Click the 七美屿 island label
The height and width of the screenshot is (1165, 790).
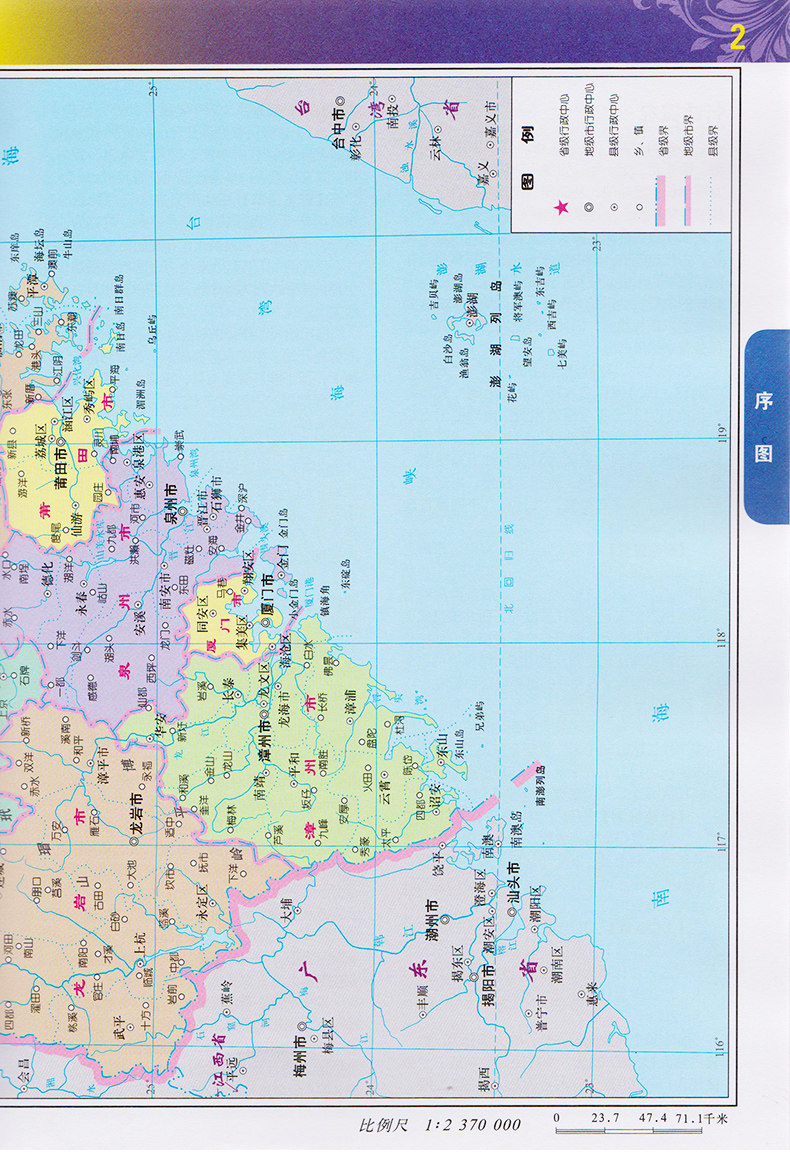563,354
